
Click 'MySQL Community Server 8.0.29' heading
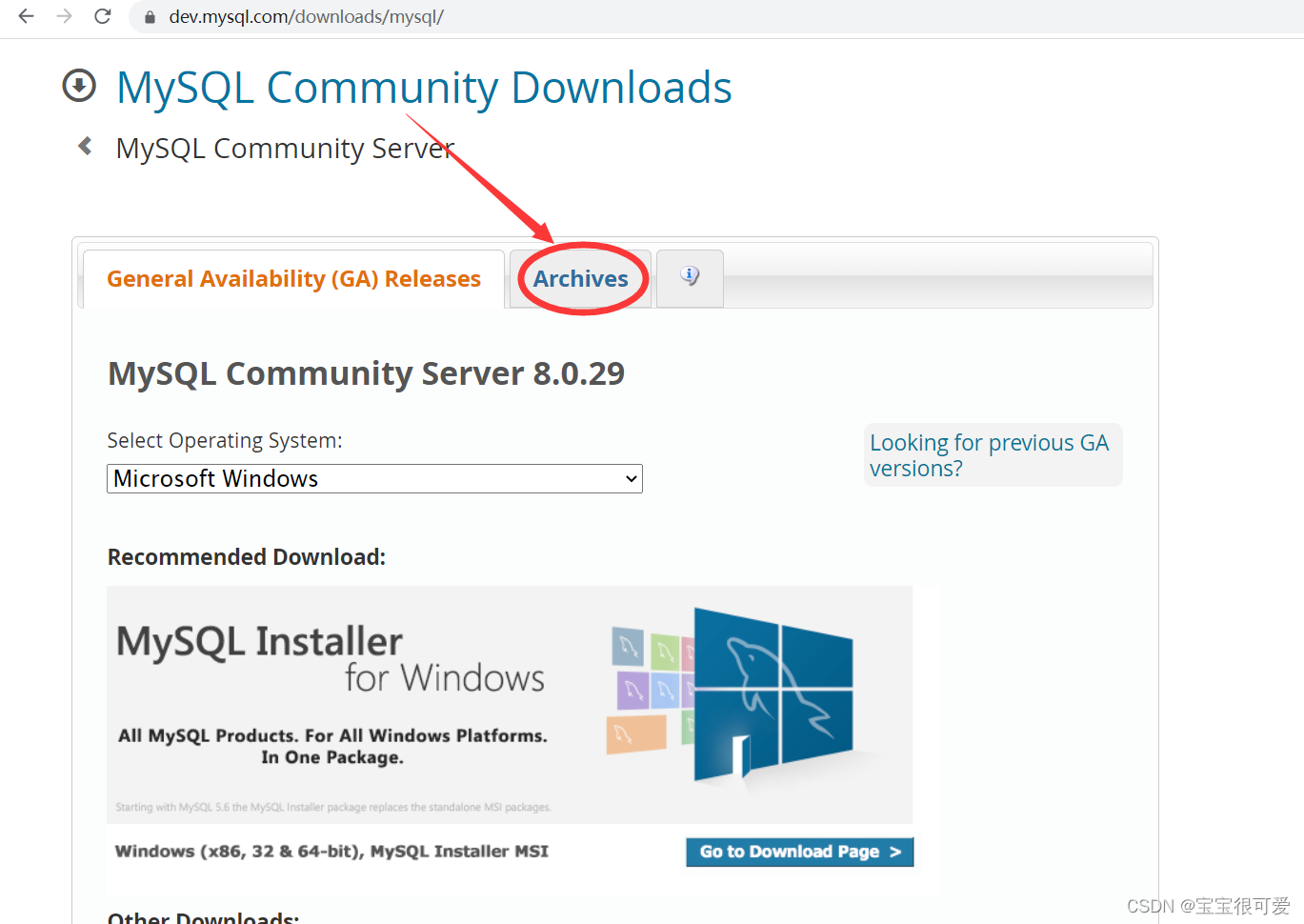coord(366,373)
